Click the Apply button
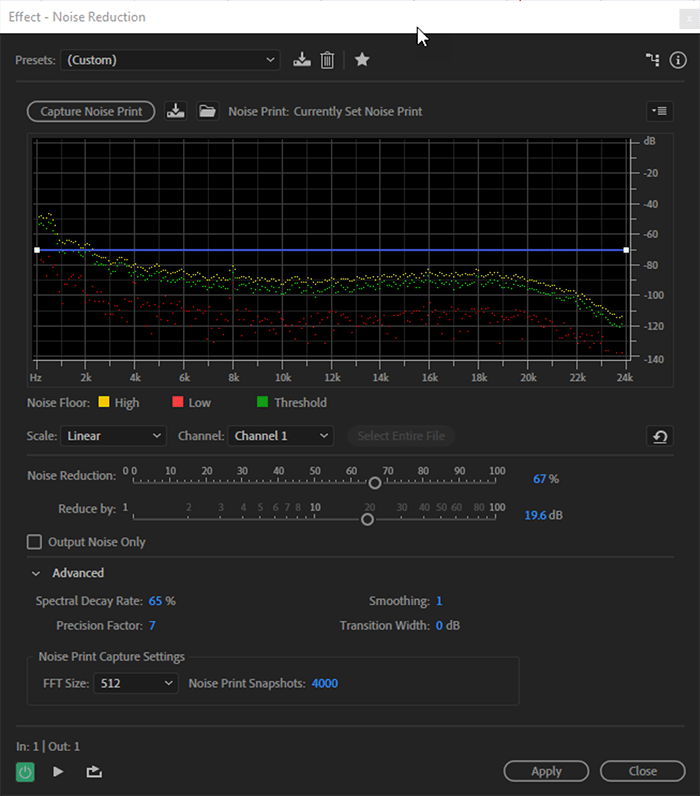Screen dimensions: 700x796 coord(546,771)
